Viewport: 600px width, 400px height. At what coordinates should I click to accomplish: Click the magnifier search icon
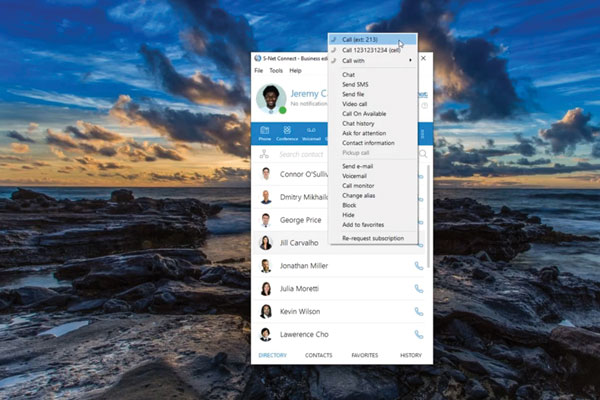pos(423,154)
